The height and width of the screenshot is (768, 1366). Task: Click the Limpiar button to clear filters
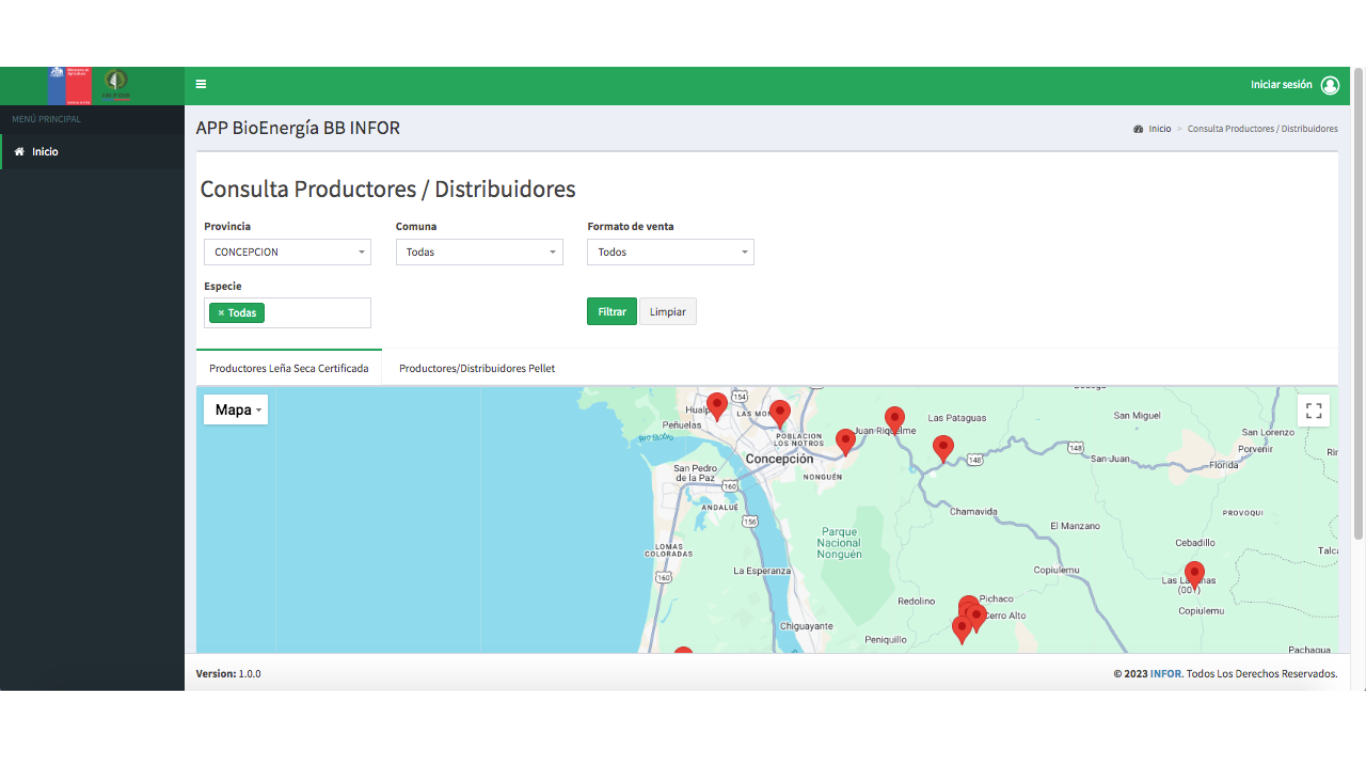667,311
